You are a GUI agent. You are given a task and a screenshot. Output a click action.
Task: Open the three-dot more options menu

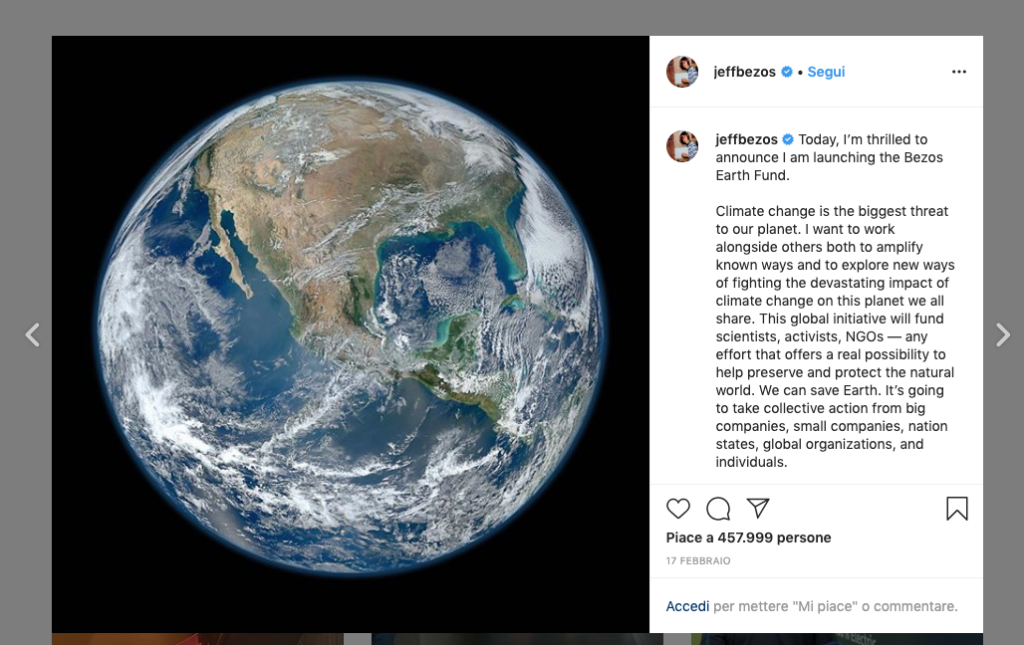[959, 72]
